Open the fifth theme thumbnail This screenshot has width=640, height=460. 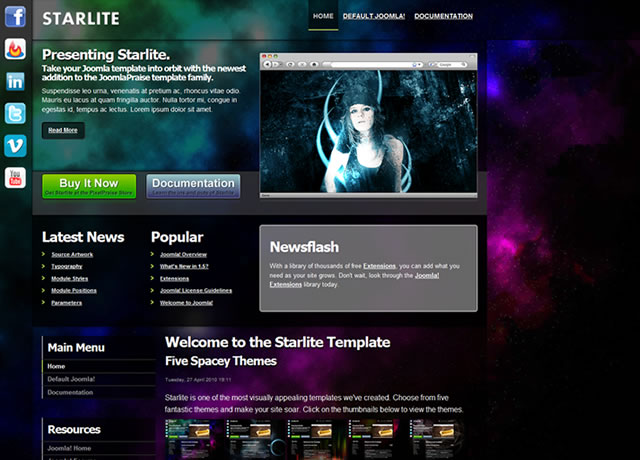[438, 439]
